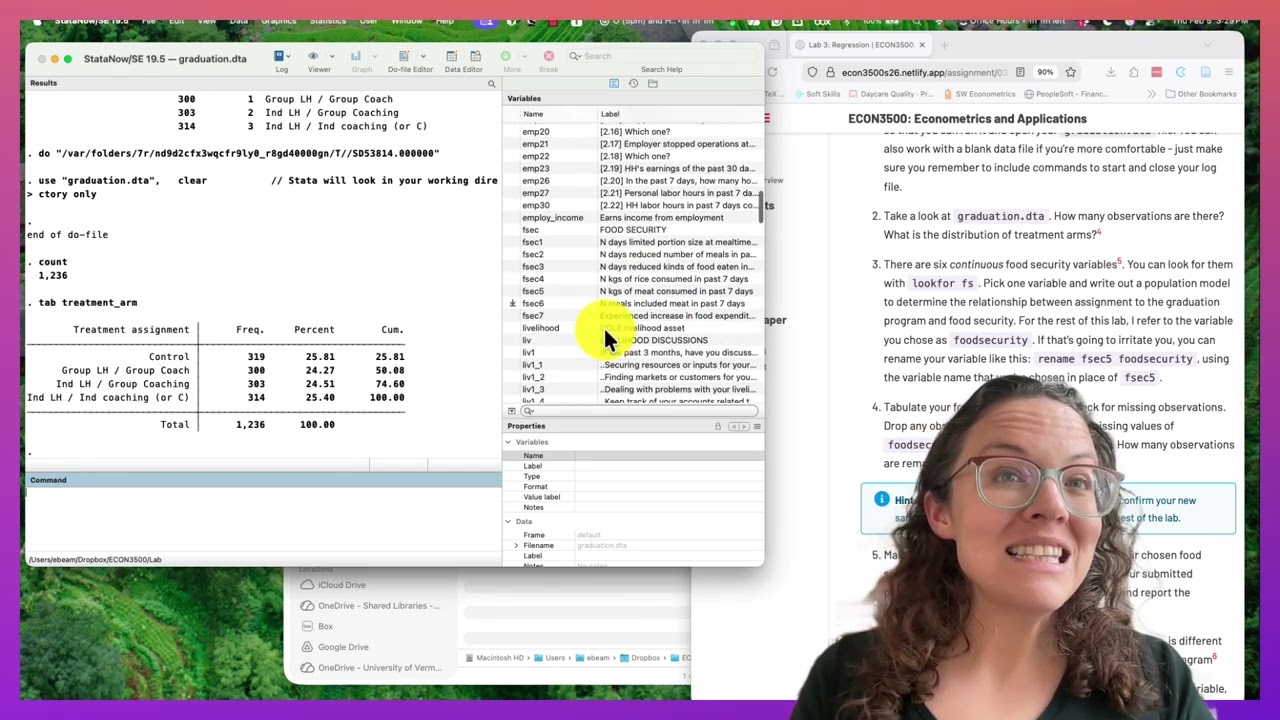
Task: Bookmark page with the star icon
Action: coord(1070,72)
